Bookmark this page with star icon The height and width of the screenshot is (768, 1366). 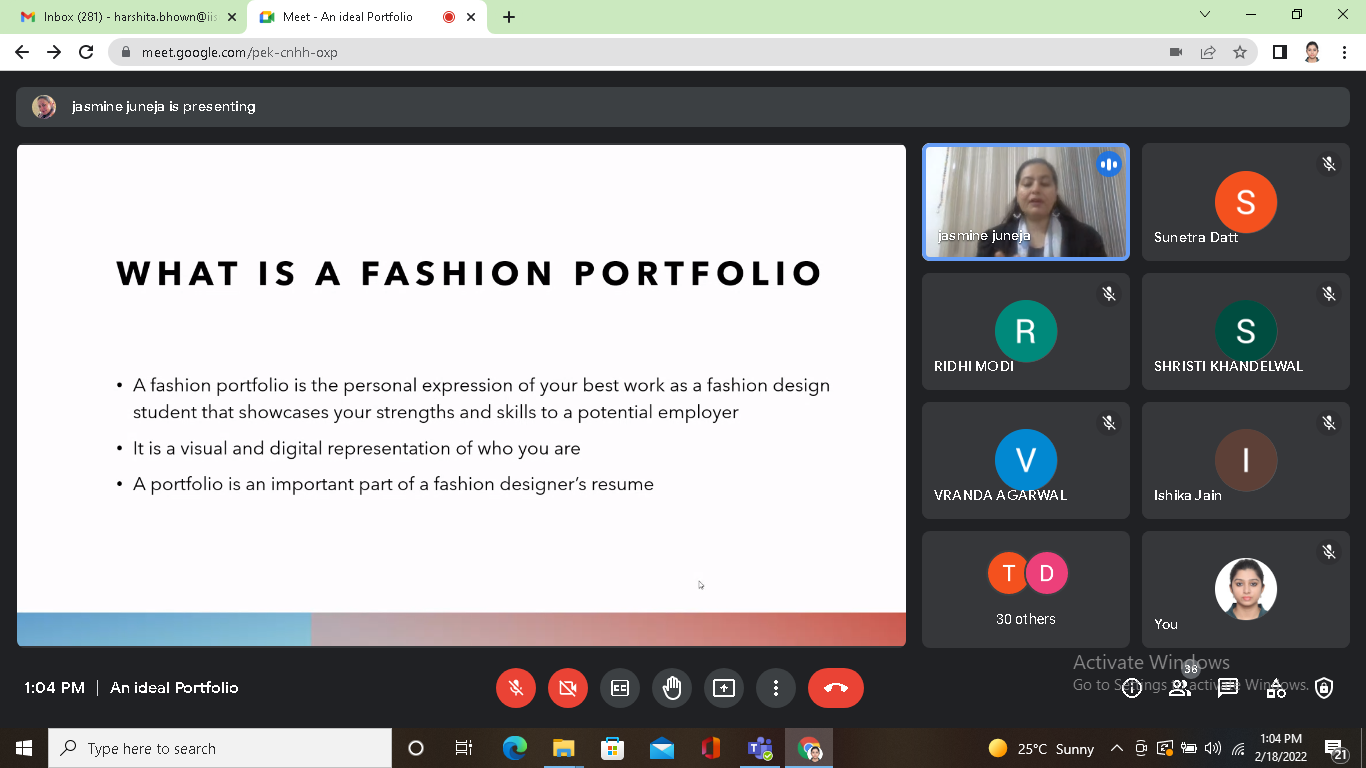pos(1240,52)
